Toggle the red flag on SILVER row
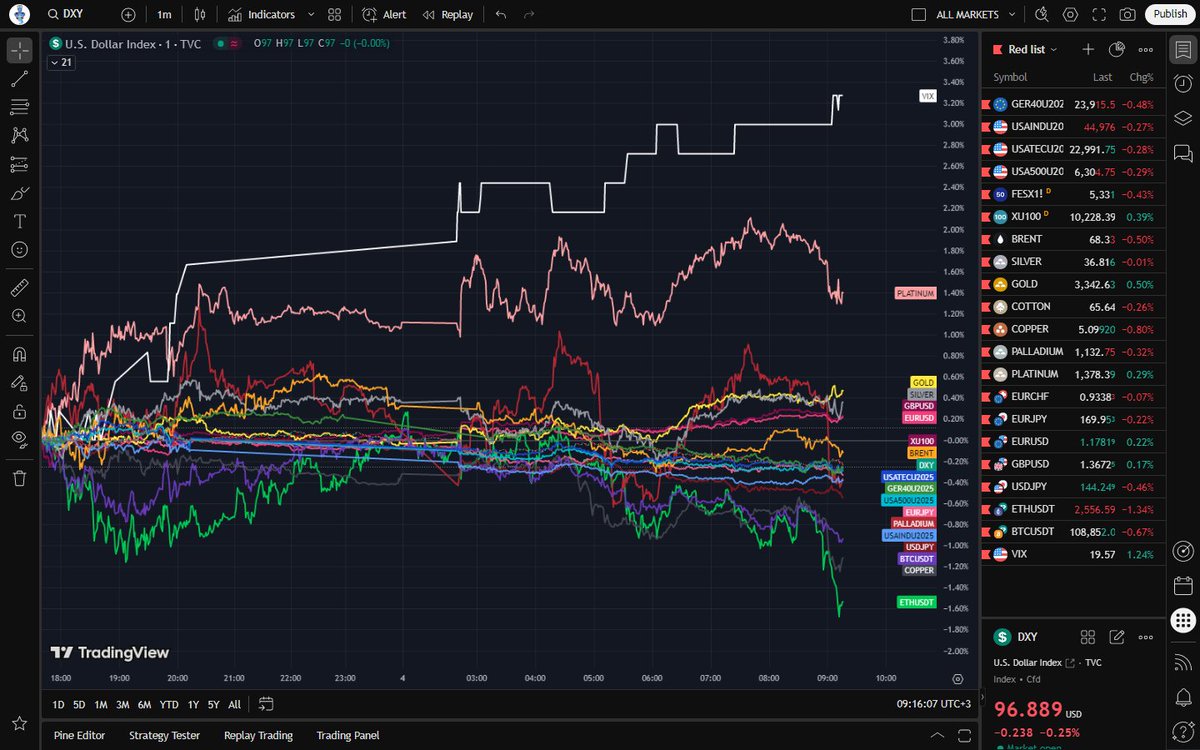This screenshot has height=750, width=1200. [x=986, y=261]
